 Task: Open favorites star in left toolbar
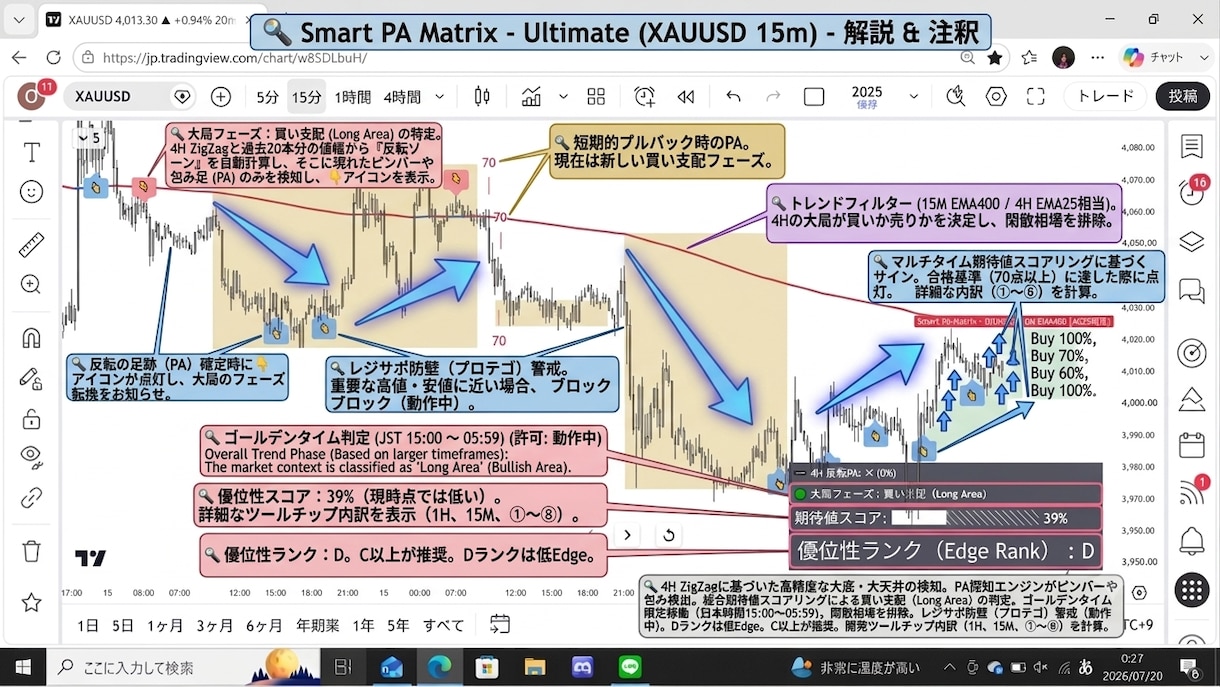point(32,602)
